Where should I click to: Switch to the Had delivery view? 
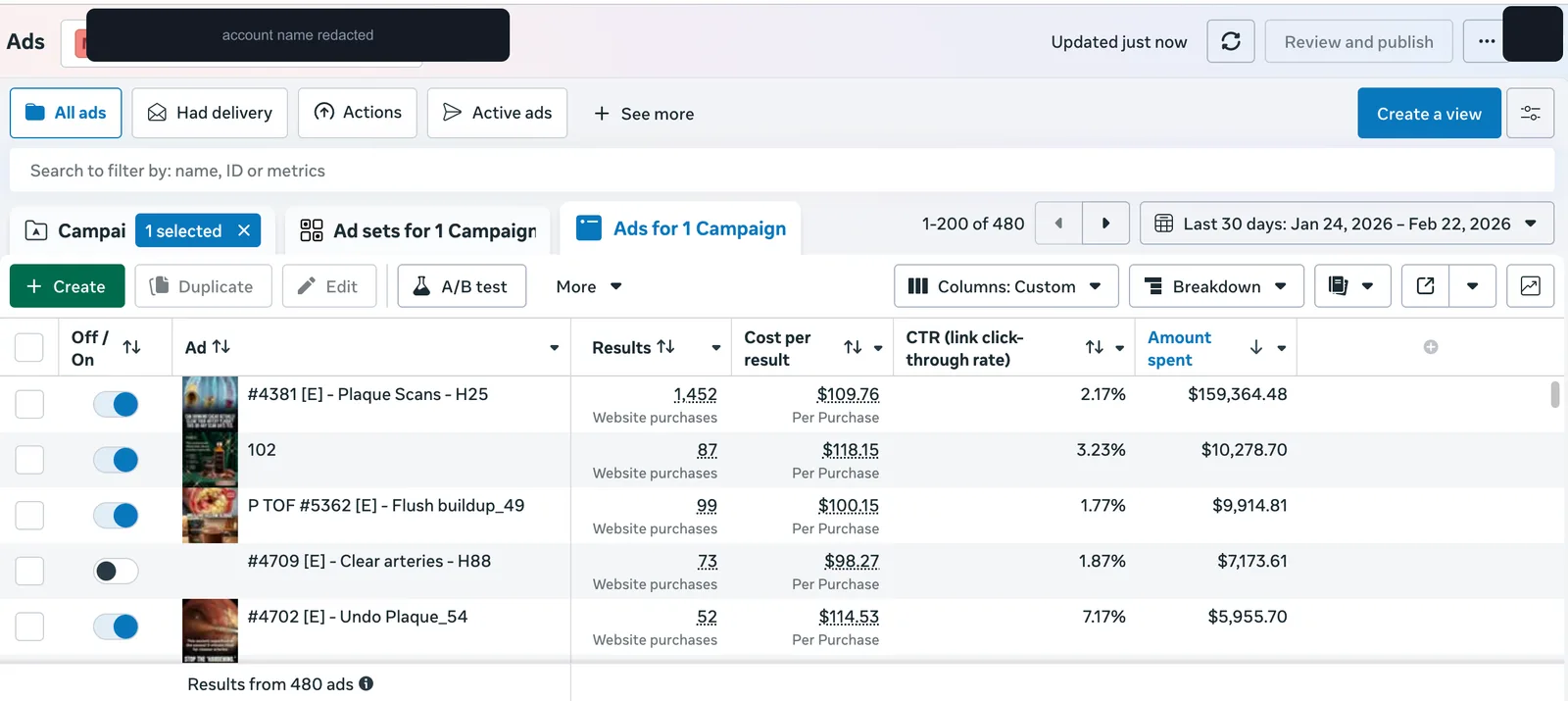pyautogui.click(x=210, y=113)
